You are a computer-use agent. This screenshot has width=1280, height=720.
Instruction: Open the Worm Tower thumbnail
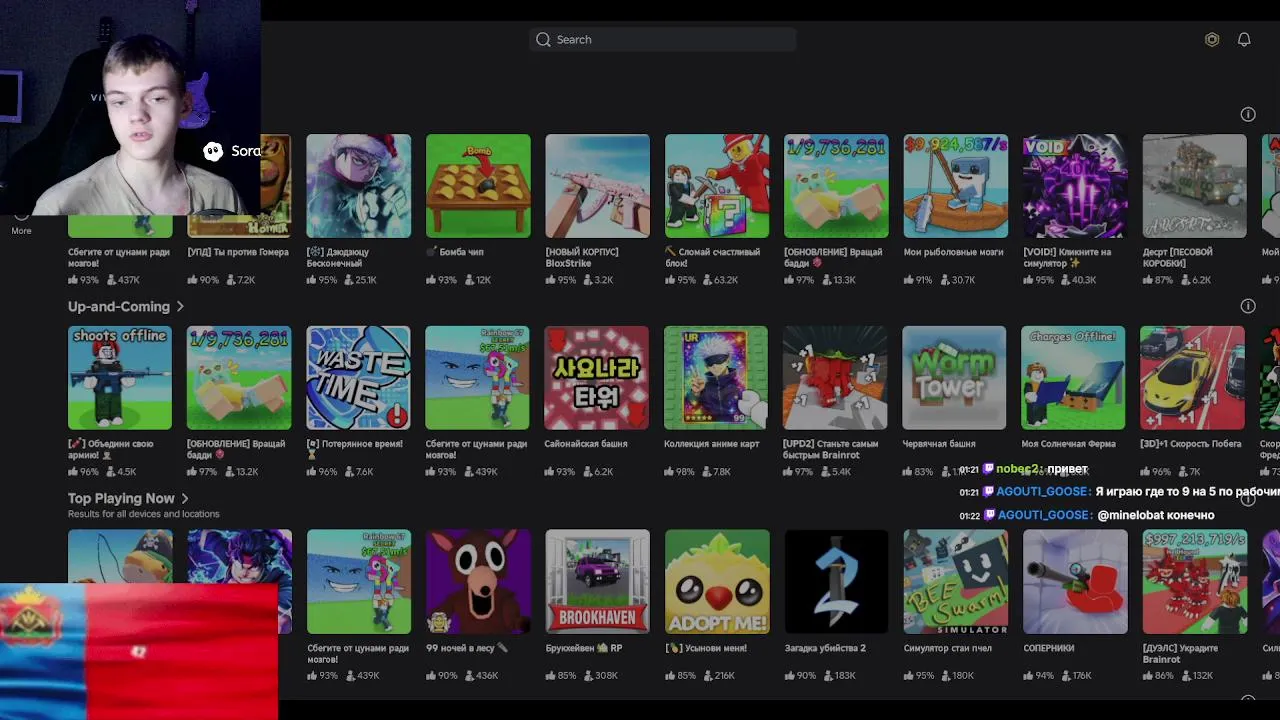tap(954, 378)
